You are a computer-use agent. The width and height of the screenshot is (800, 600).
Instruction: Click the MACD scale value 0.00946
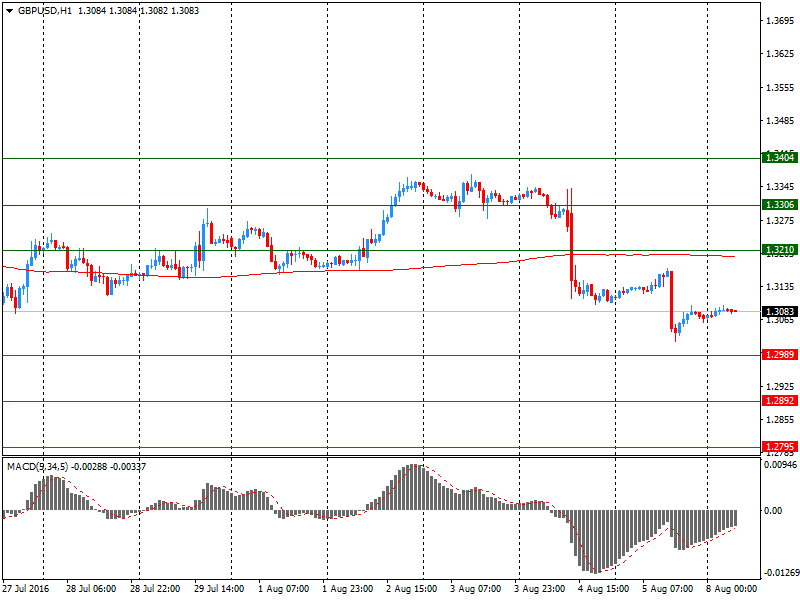coord(780,464)
